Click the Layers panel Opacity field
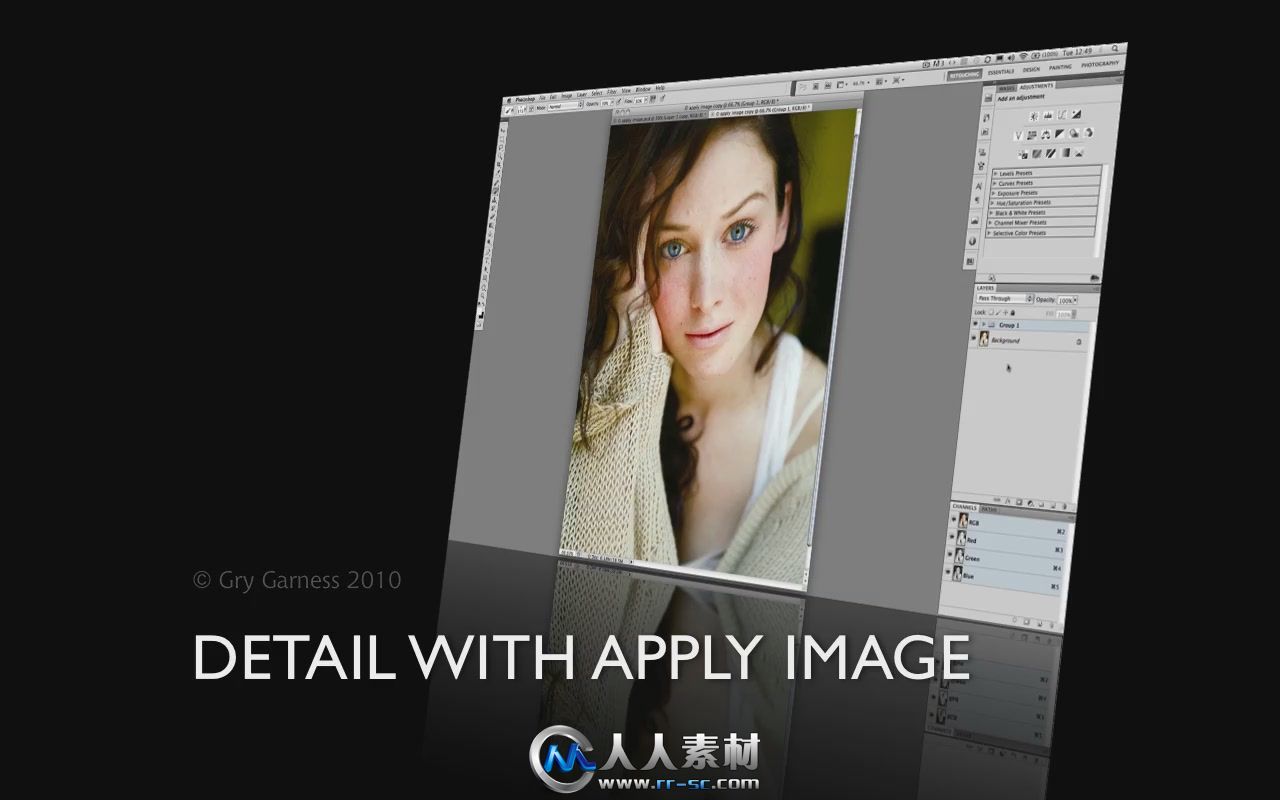Image resolution: width=1280 pixels, height=800 pixels. pos(1067,300)
